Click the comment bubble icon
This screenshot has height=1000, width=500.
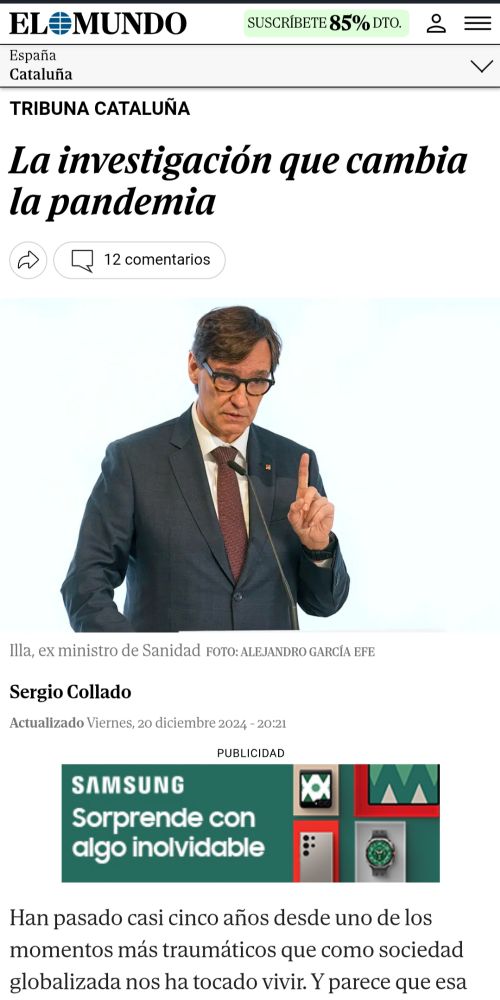[x=82, y=260]
